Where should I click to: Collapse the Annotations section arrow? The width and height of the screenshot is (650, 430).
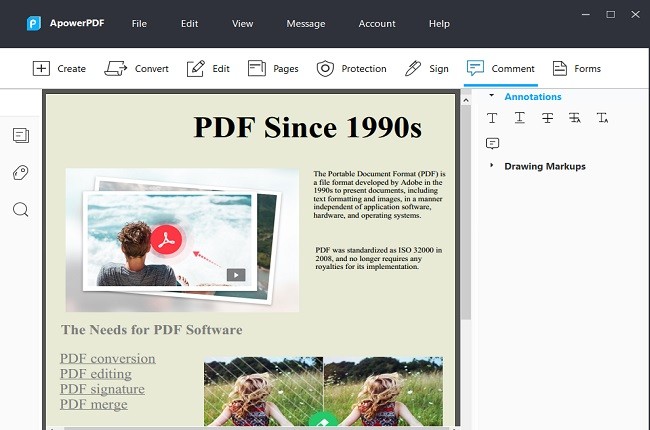[x=492, y=95]
